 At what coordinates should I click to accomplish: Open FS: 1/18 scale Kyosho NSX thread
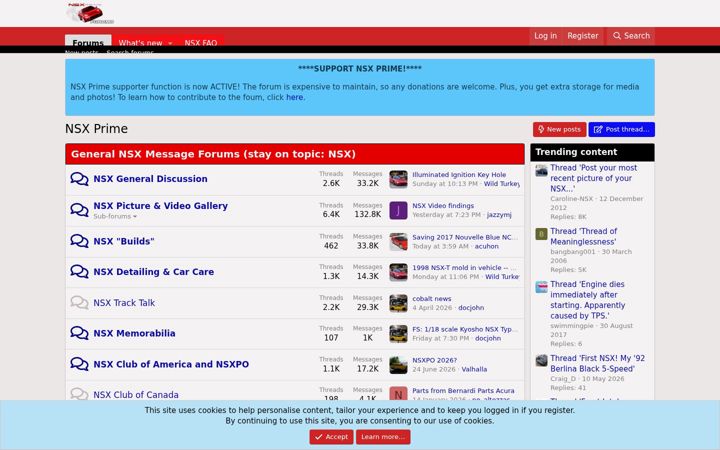(x=465, y=329)
